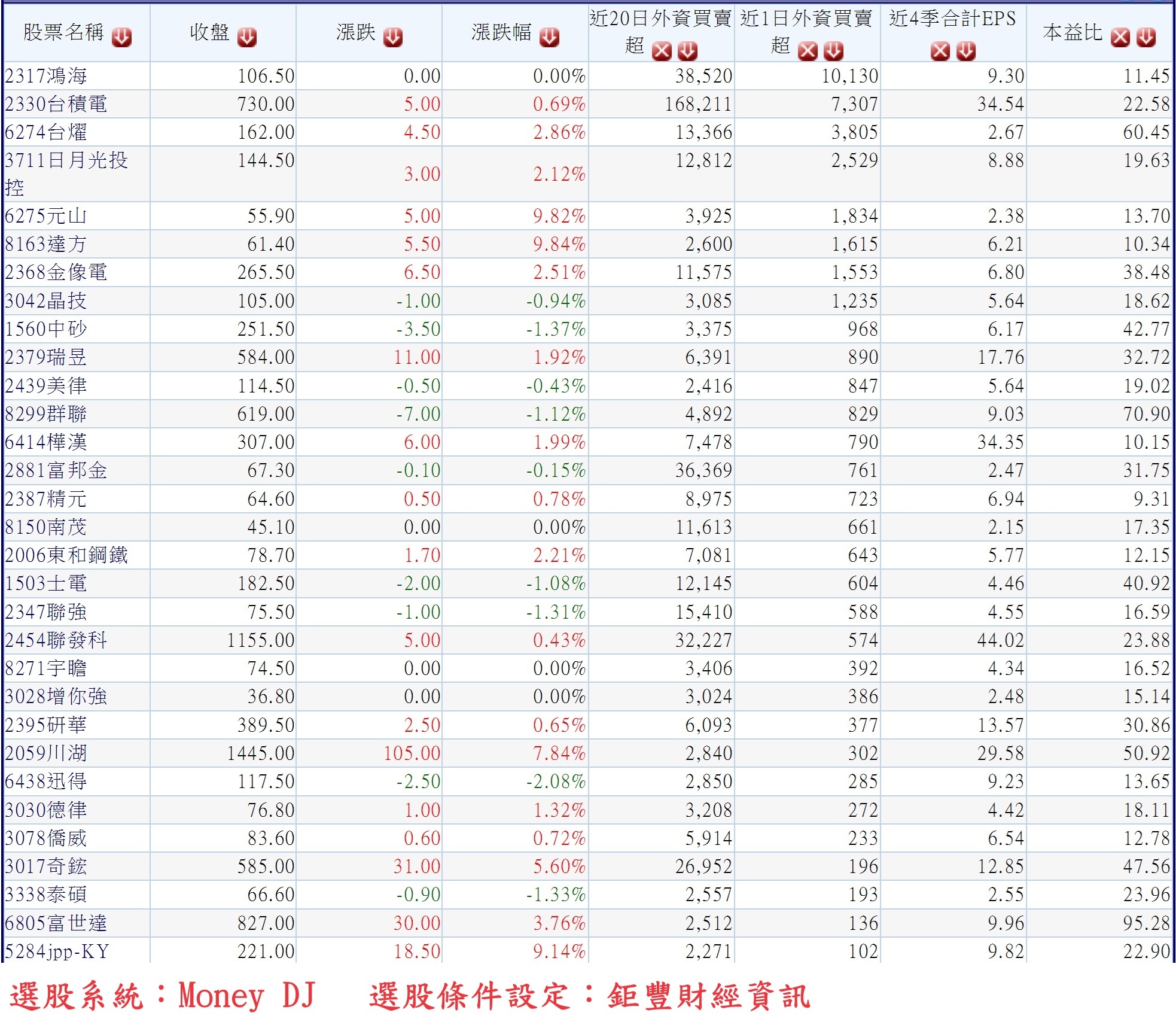Open stock 3017奇鋐

coord(46,866)
